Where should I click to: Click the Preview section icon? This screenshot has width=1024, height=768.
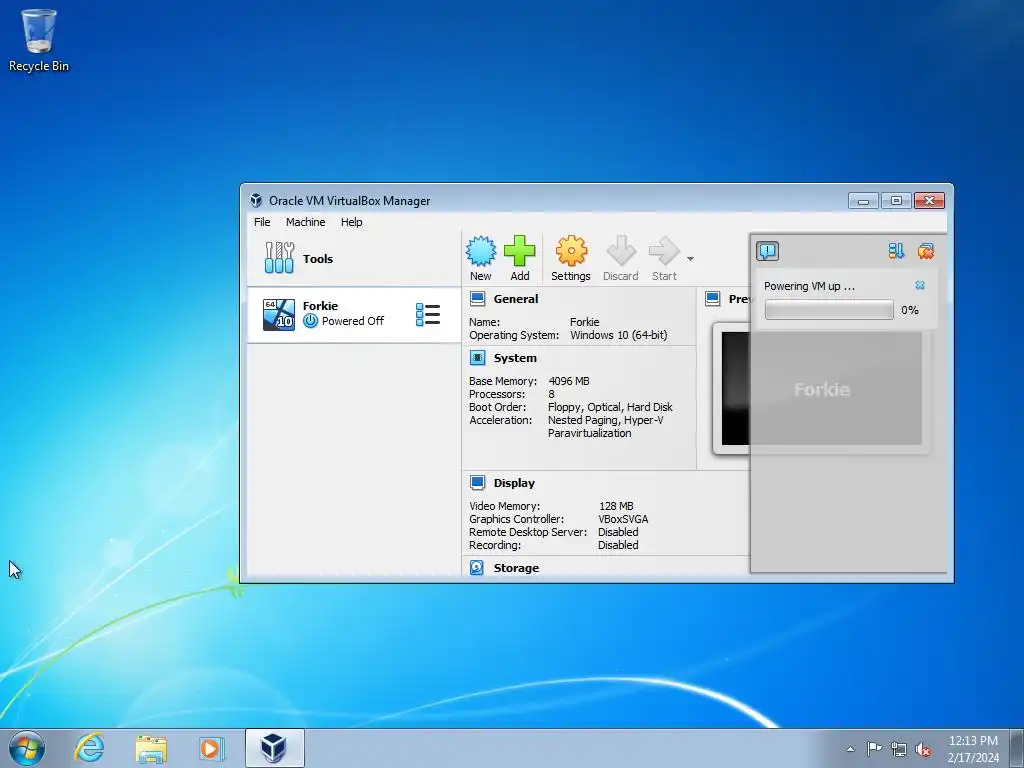pos(712,299)
